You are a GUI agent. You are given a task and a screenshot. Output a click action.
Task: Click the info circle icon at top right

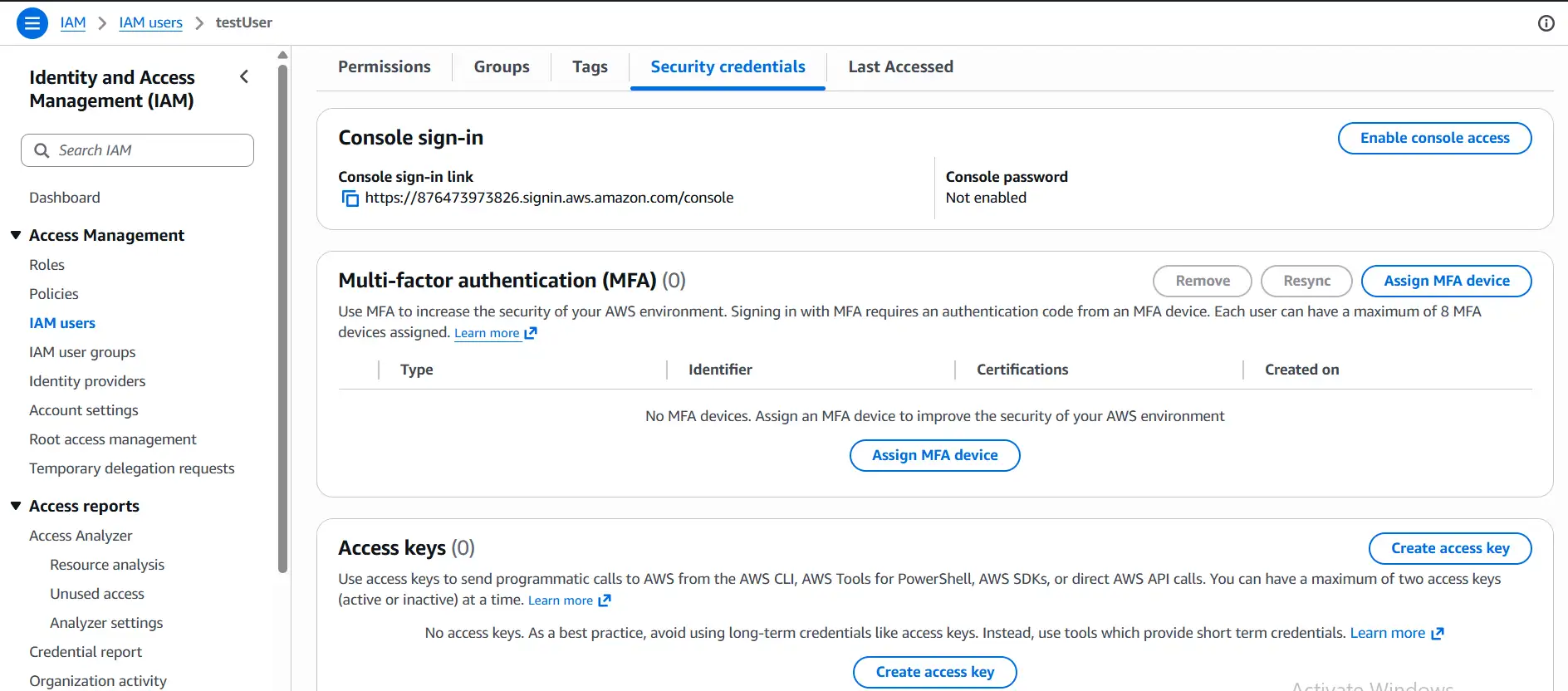click(1546, 23)
